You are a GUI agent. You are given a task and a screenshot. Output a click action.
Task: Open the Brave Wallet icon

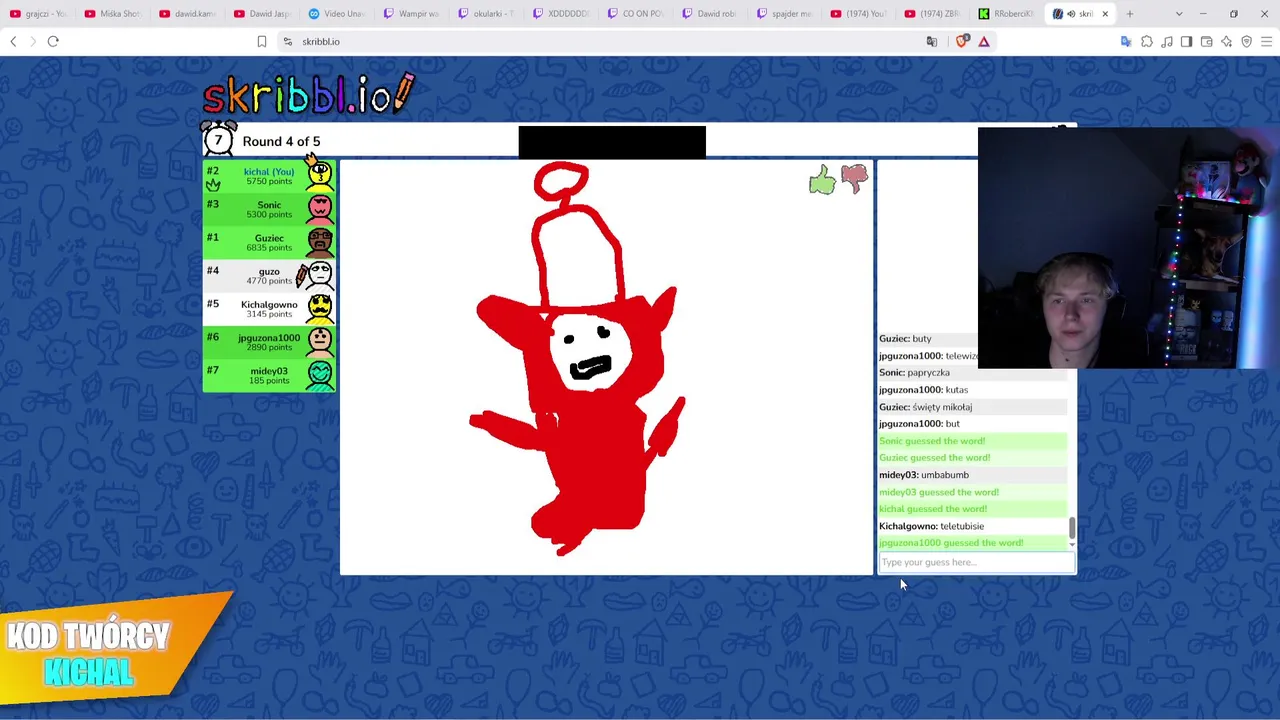(1207, 41)
